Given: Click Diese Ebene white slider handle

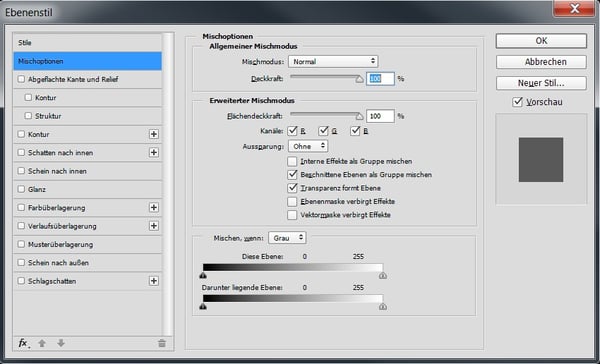Looking at the screenshot, I should (383, 275).
